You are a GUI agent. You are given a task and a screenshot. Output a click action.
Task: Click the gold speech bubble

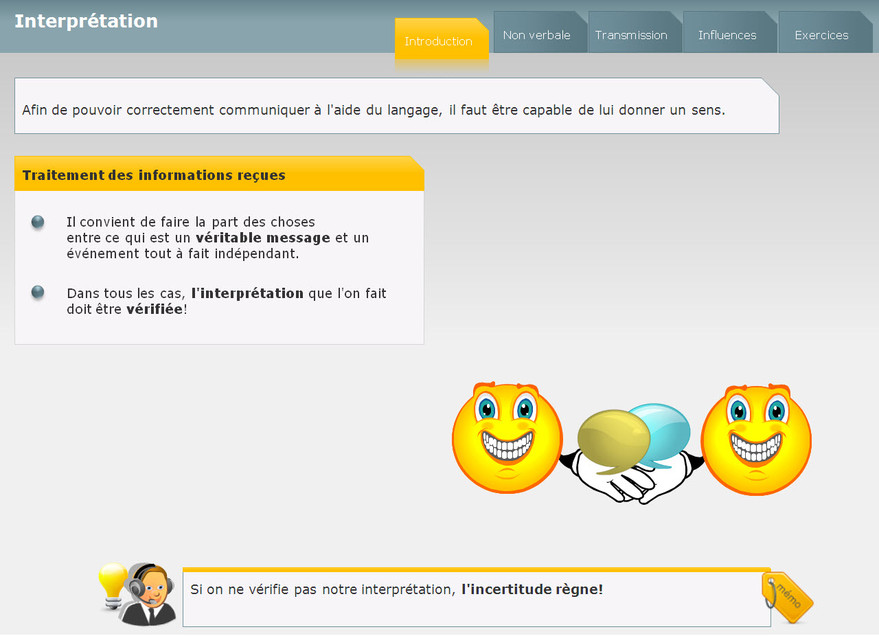click(x=611, y=440)
